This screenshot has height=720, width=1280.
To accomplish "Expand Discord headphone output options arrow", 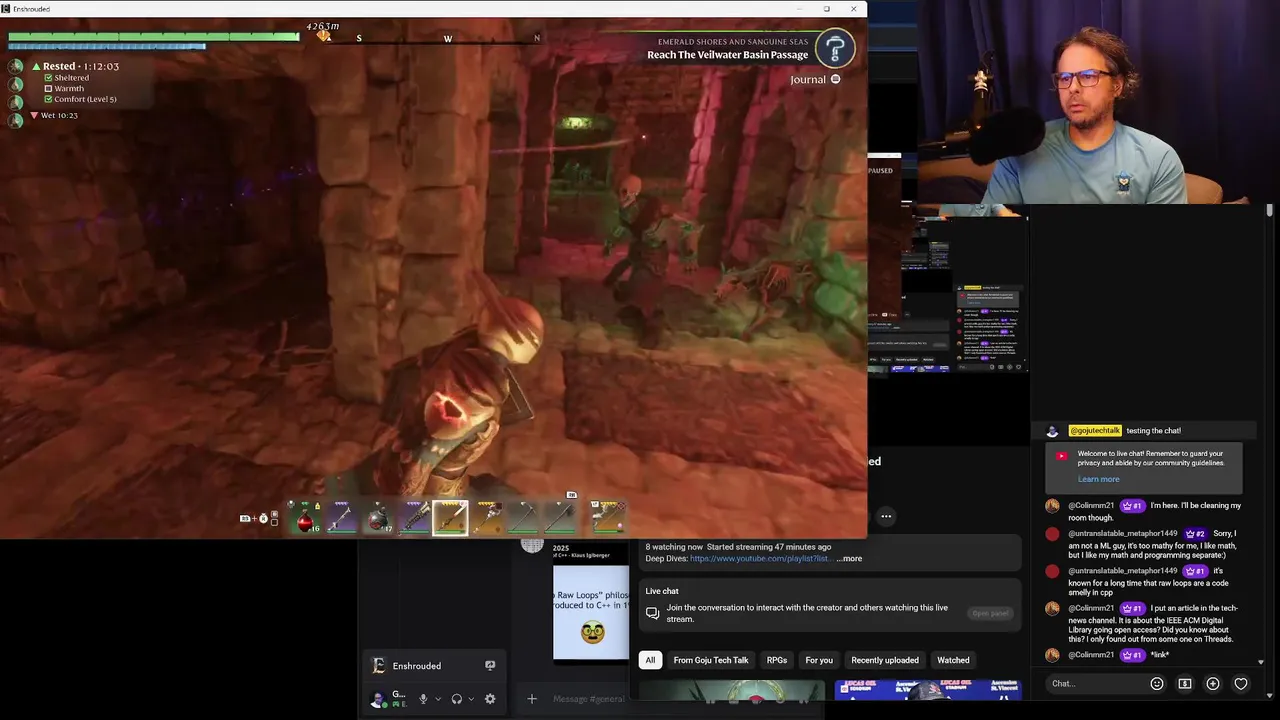I will 471,699.
